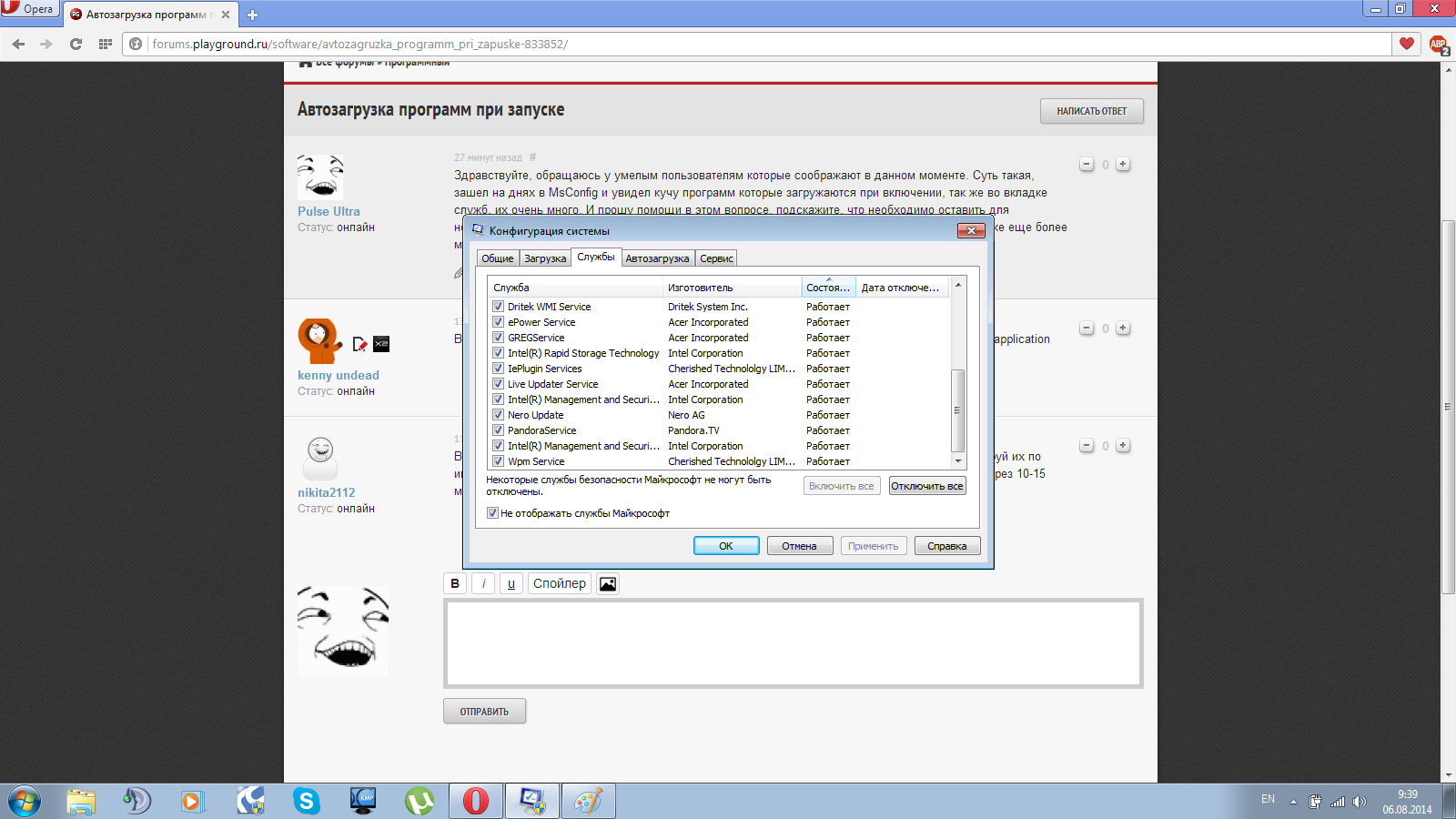Open network connections from tray icon

point(1338,802)
